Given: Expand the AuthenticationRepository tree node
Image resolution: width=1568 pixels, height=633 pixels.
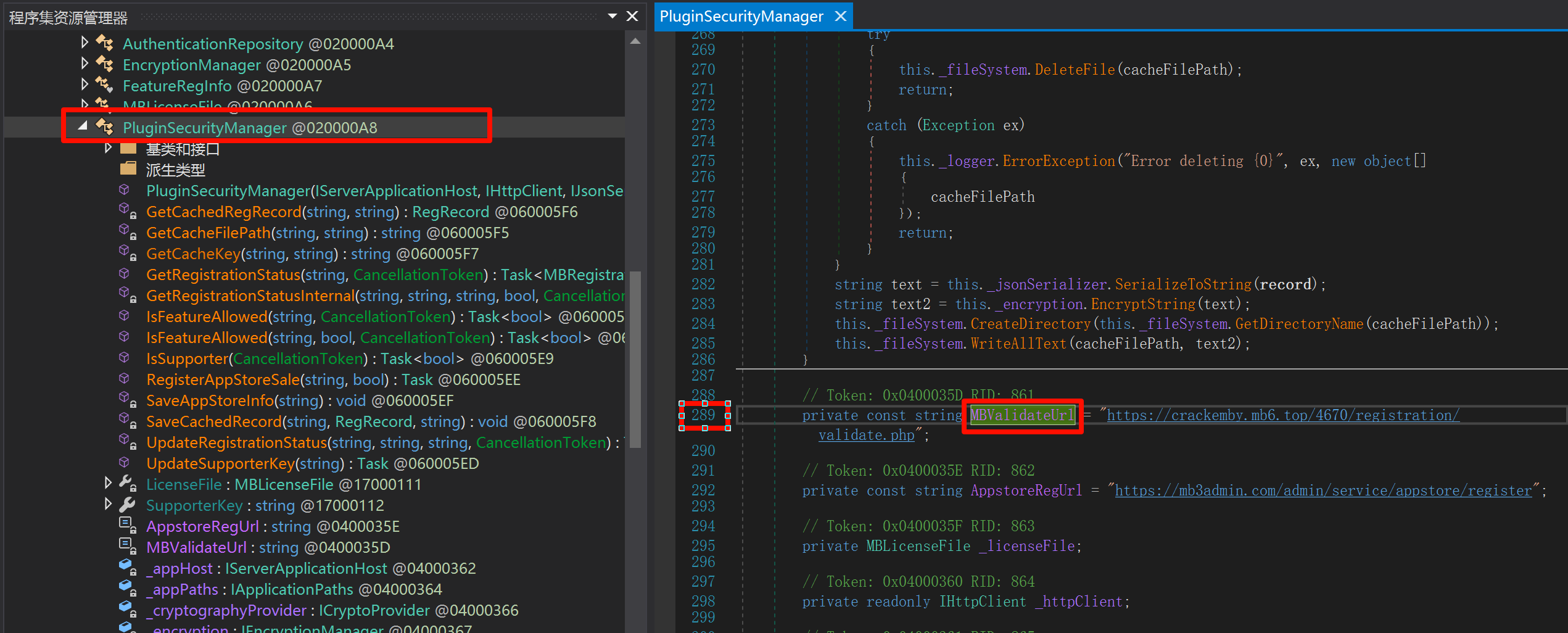Looking at the screenshot, I should point(85,43).
